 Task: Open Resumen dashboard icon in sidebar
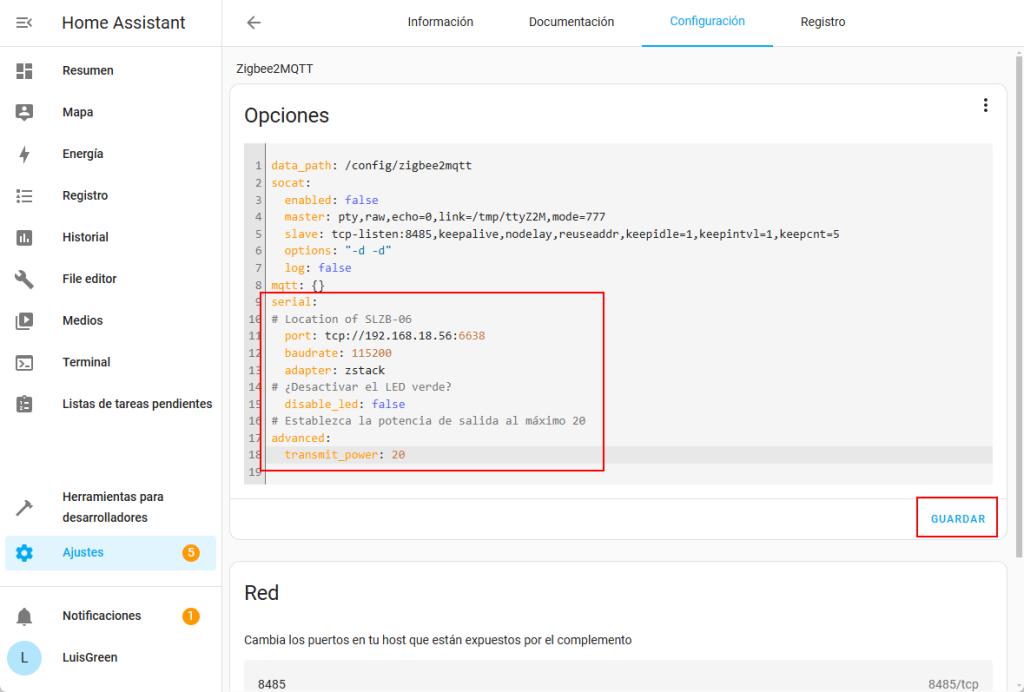(x=24, y=71)
